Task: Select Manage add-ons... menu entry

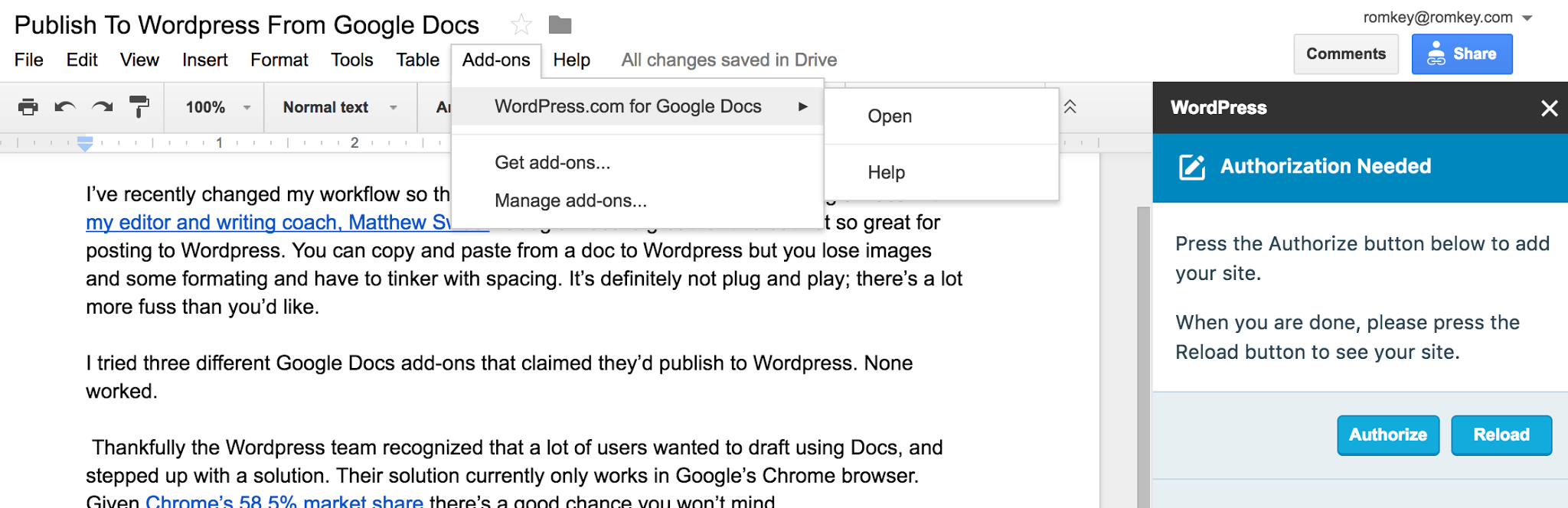Action: click(x=637, y=200)
